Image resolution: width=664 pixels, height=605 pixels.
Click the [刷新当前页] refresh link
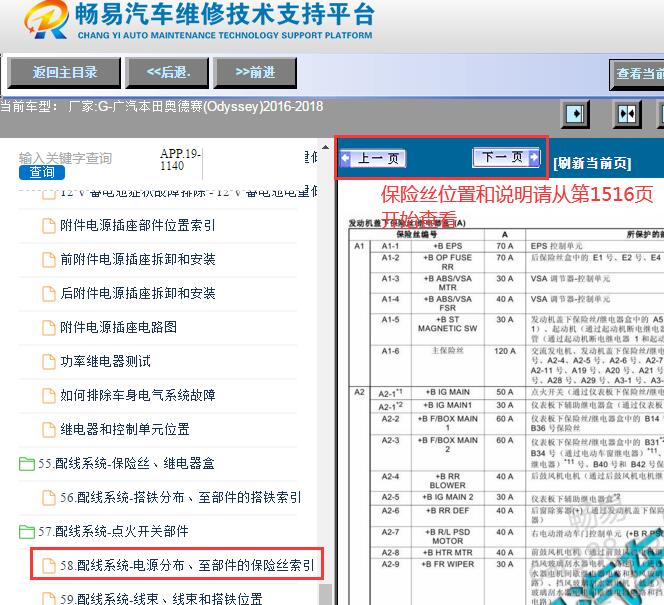[592, 163]
